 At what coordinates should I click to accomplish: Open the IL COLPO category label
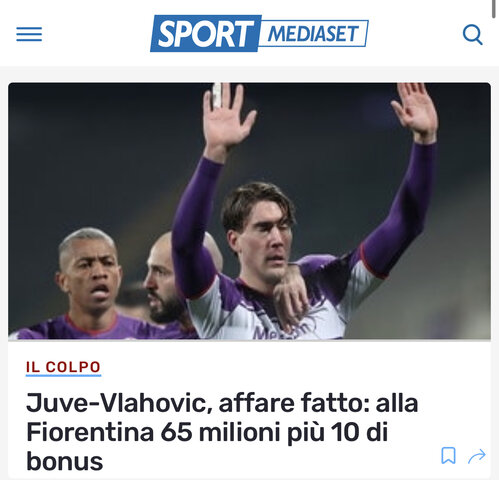[x=63, y=367]
